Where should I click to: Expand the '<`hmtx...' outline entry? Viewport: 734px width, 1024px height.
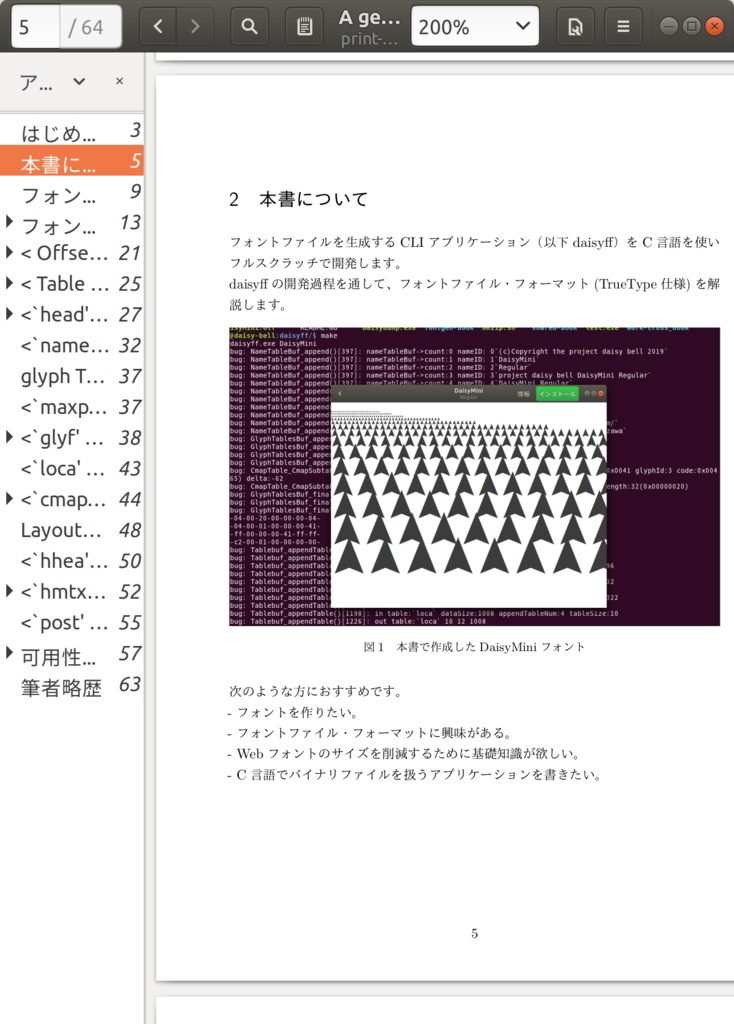(9, 591)
